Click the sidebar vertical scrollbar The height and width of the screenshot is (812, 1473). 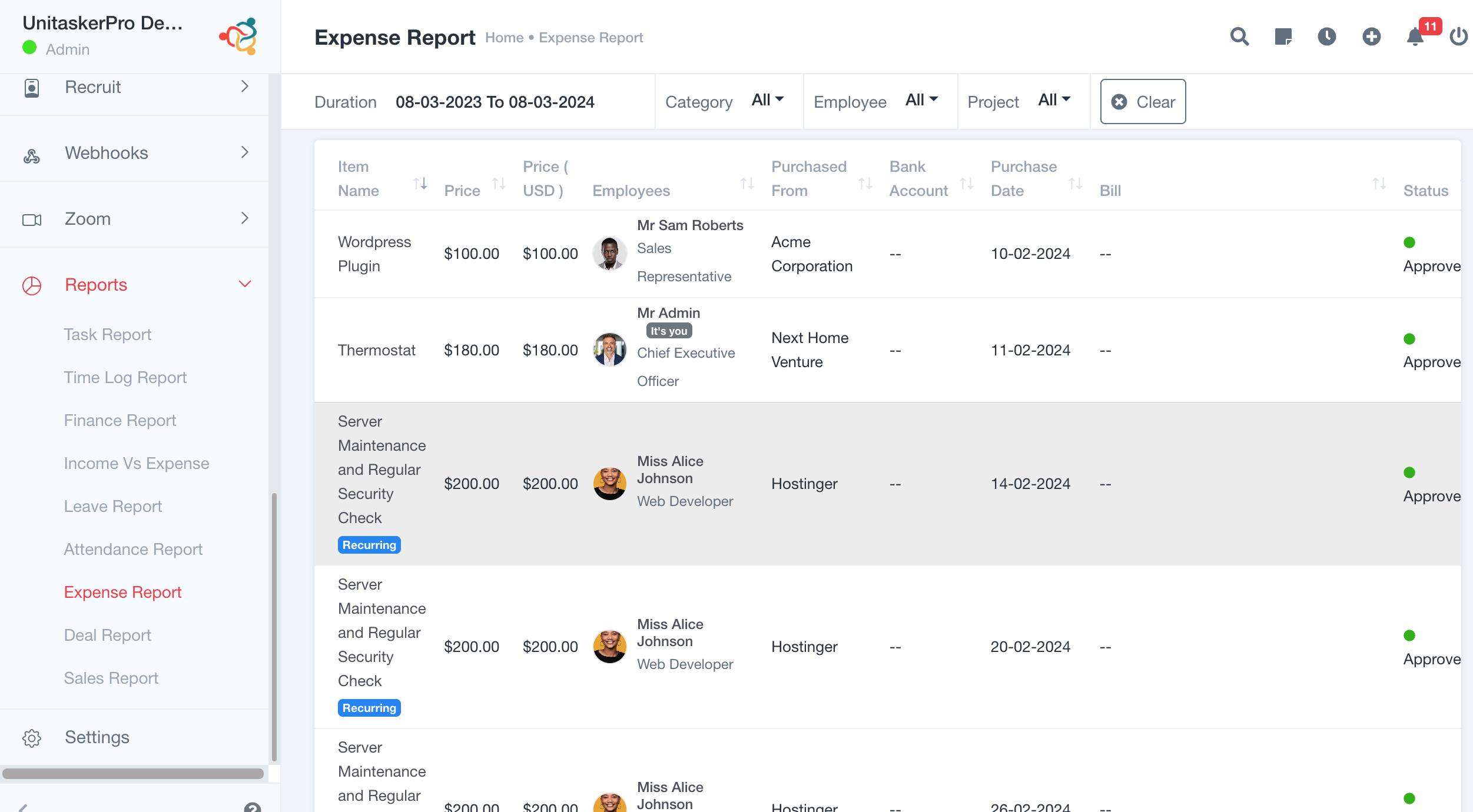point(274,627)
